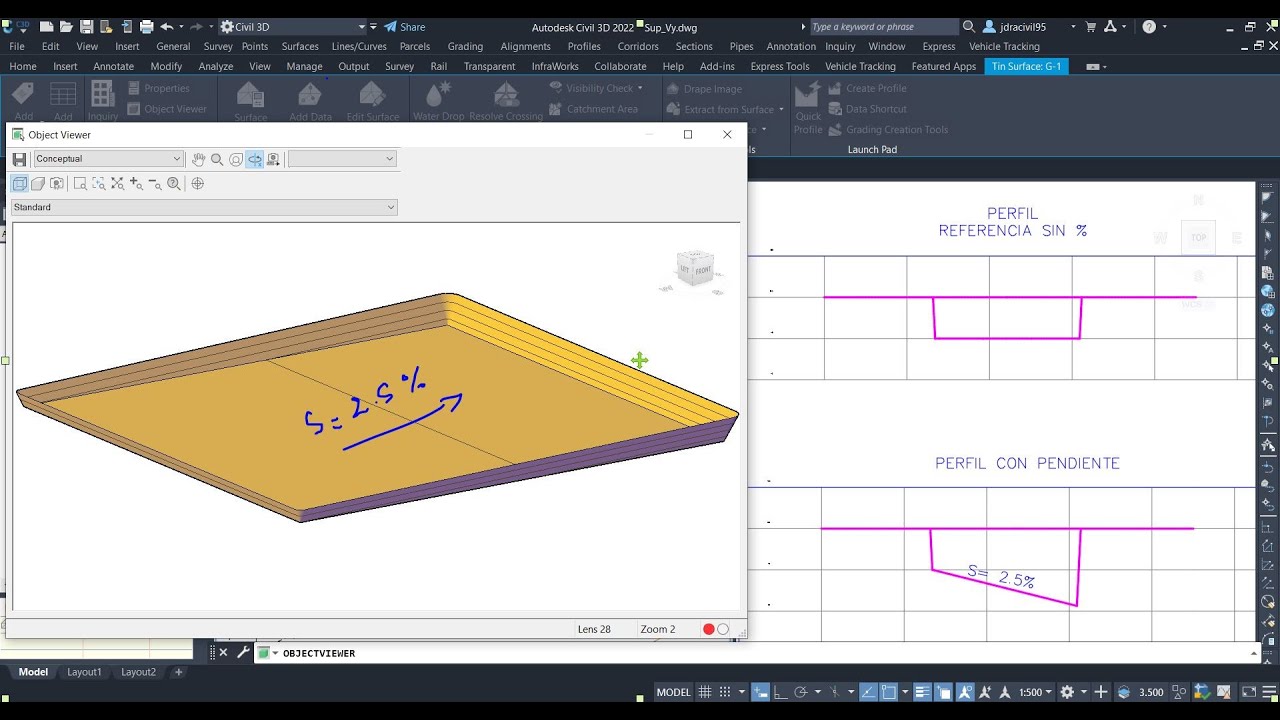Click the crosshair target icon in Object Viewer
Screen dimensions: 1280x720
pos(197,184)
